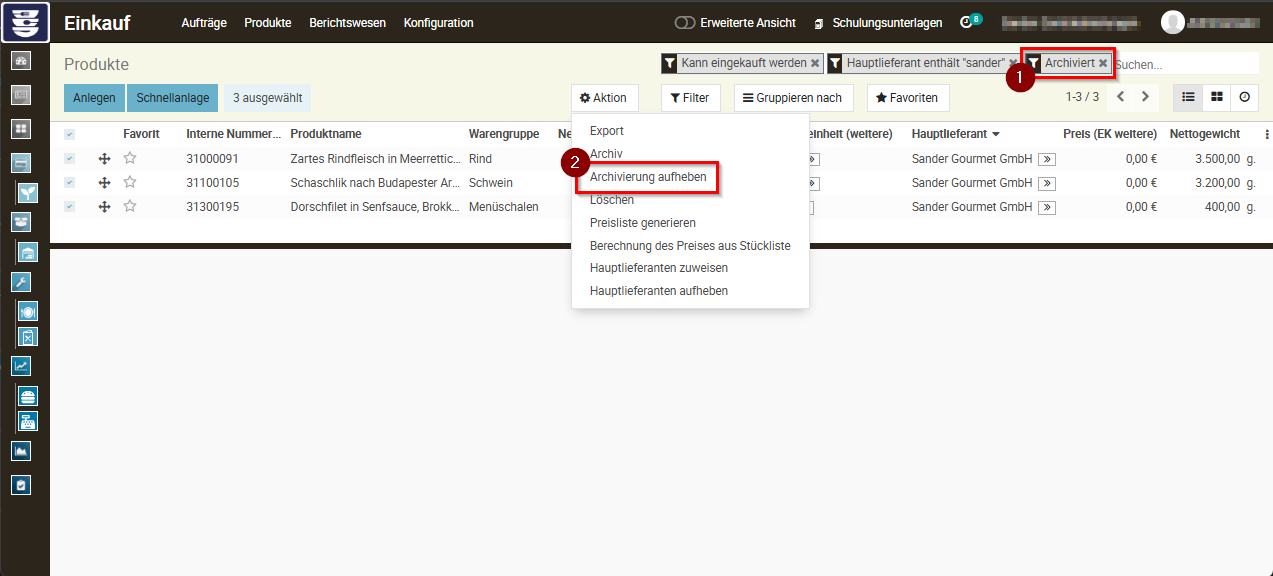Uncheck the row checkbox for Schaschlik product

(x=69, y=183)
